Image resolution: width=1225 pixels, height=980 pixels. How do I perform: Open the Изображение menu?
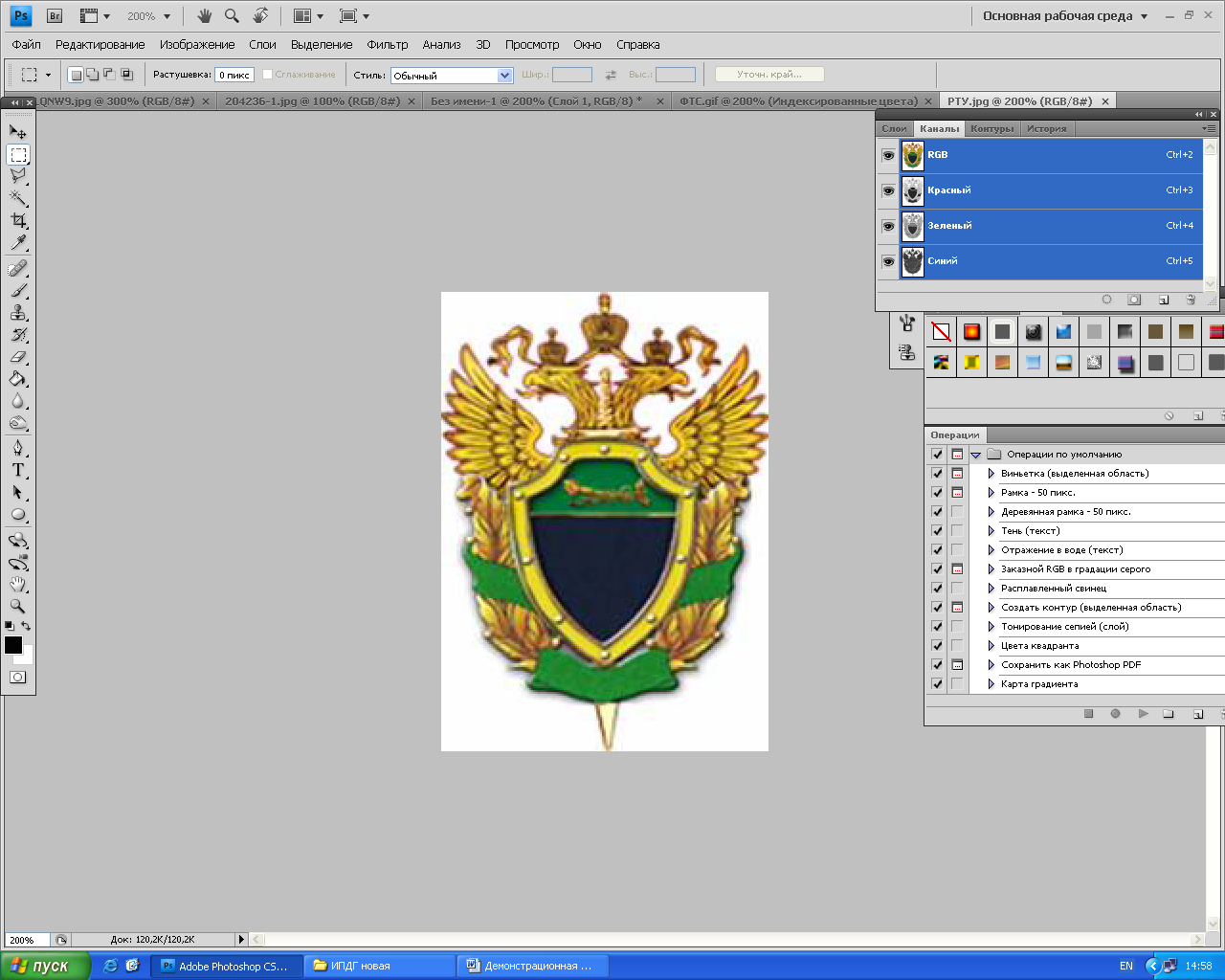197,45
